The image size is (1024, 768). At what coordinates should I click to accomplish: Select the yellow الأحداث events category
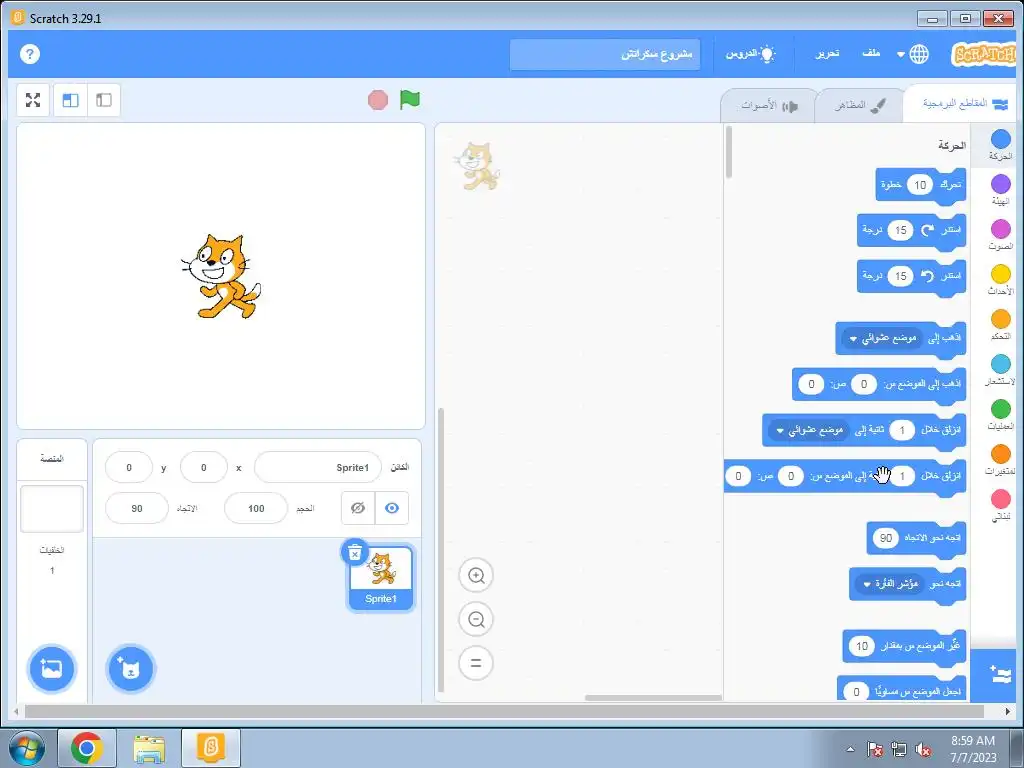(1000, 280)
